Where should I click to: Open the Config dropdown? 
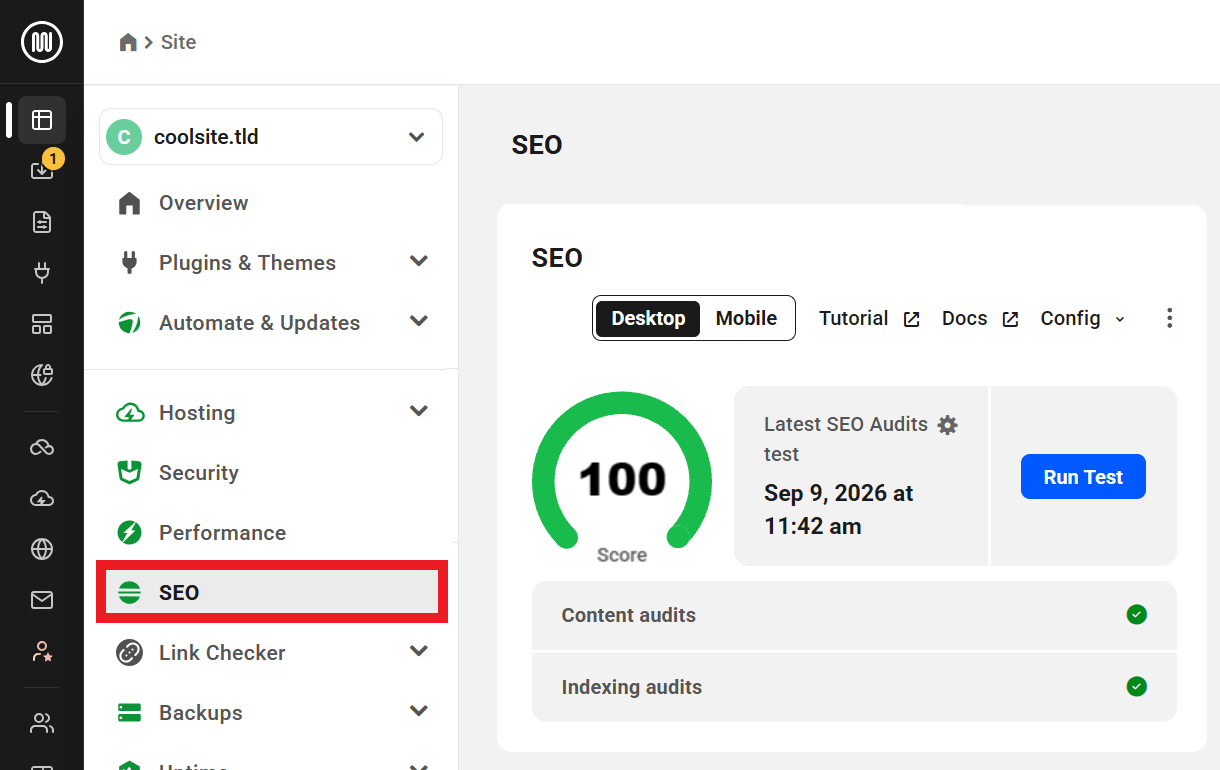click(1083, 318)
